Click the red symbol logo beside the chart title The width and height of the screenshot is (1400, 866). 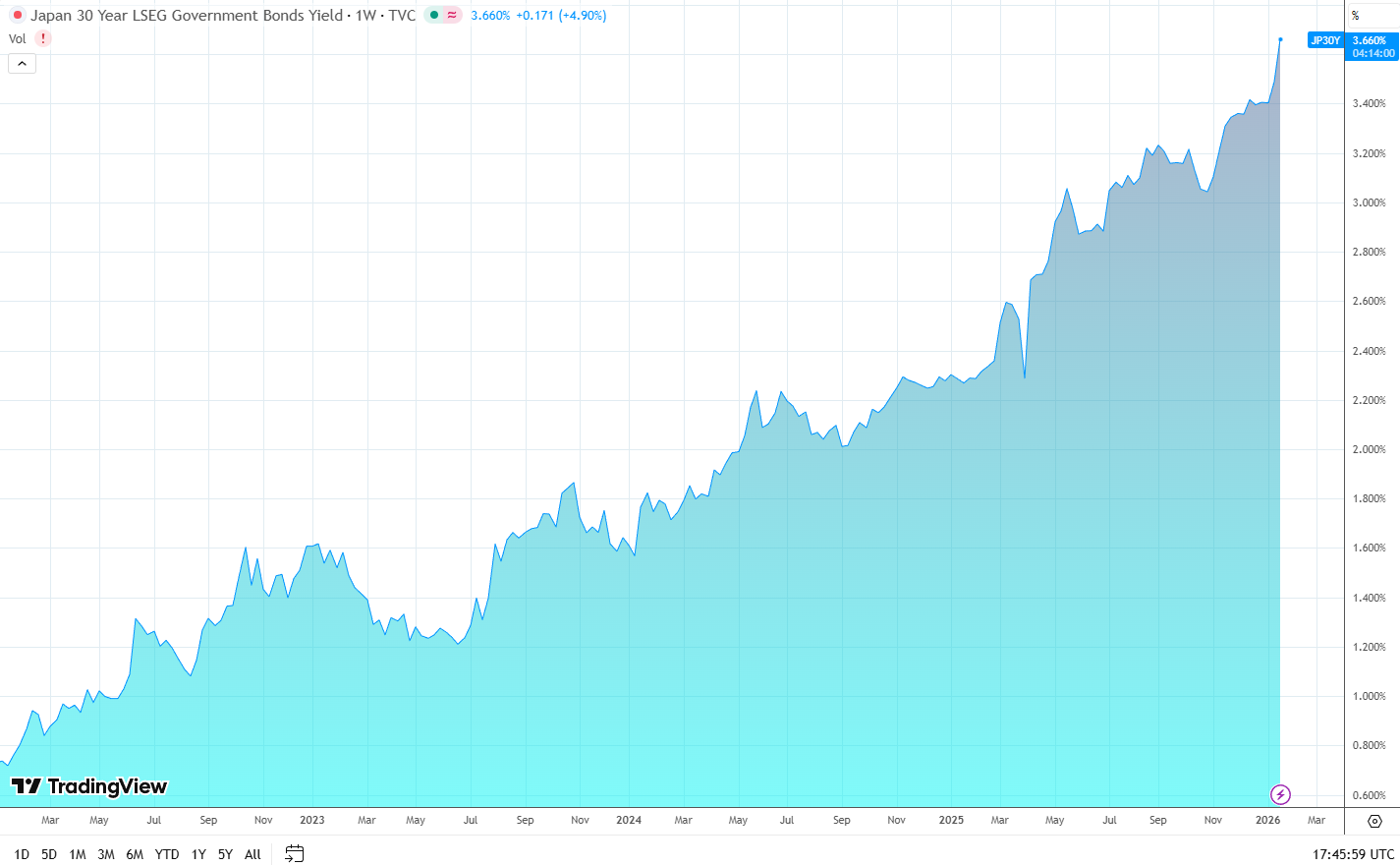pyautogui.click(x=17, y=16)
